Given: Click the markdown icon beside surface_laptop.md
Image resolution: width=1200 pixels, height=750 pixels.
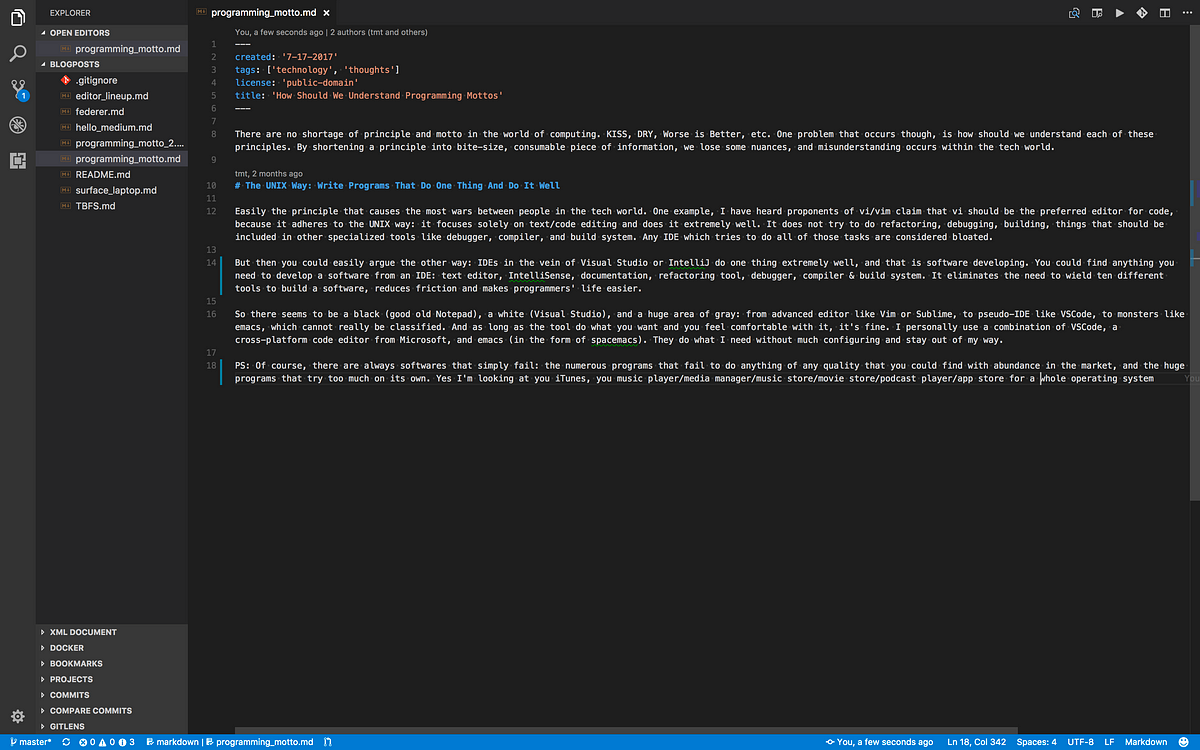Looking at the screenshot, I should pyautogui.click(x=65, y=190).
